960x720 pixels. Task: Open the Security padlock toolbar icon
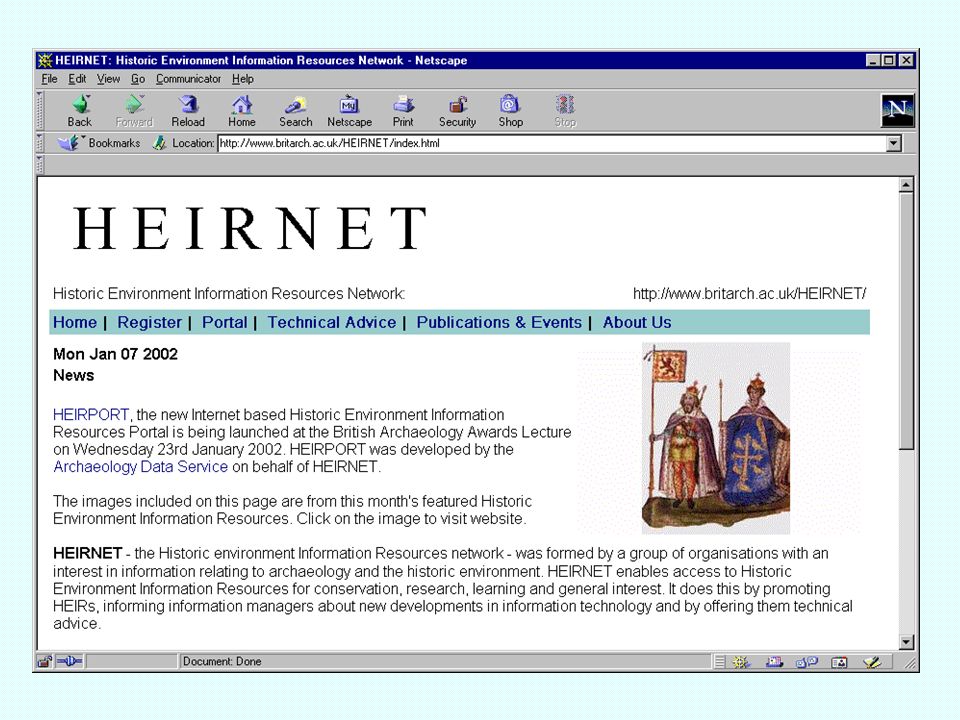[x=457, y=111]
